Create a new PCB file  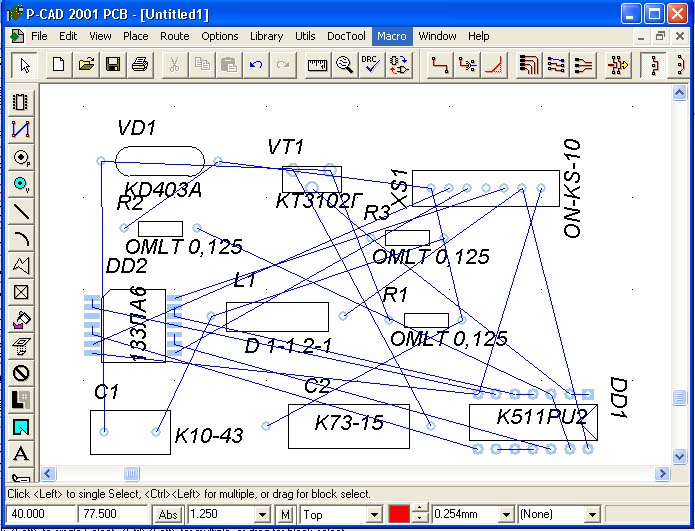click(59, 65)
